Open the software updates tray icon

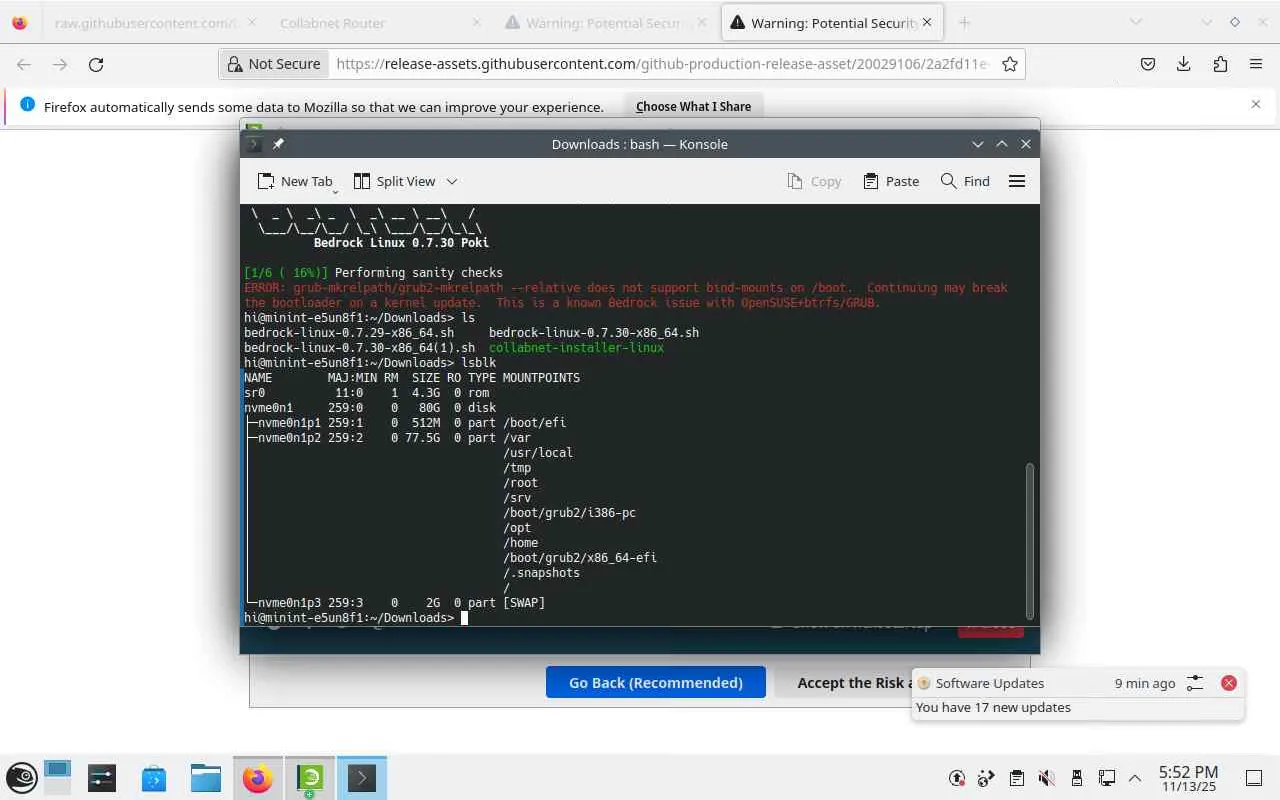point(957,778)
